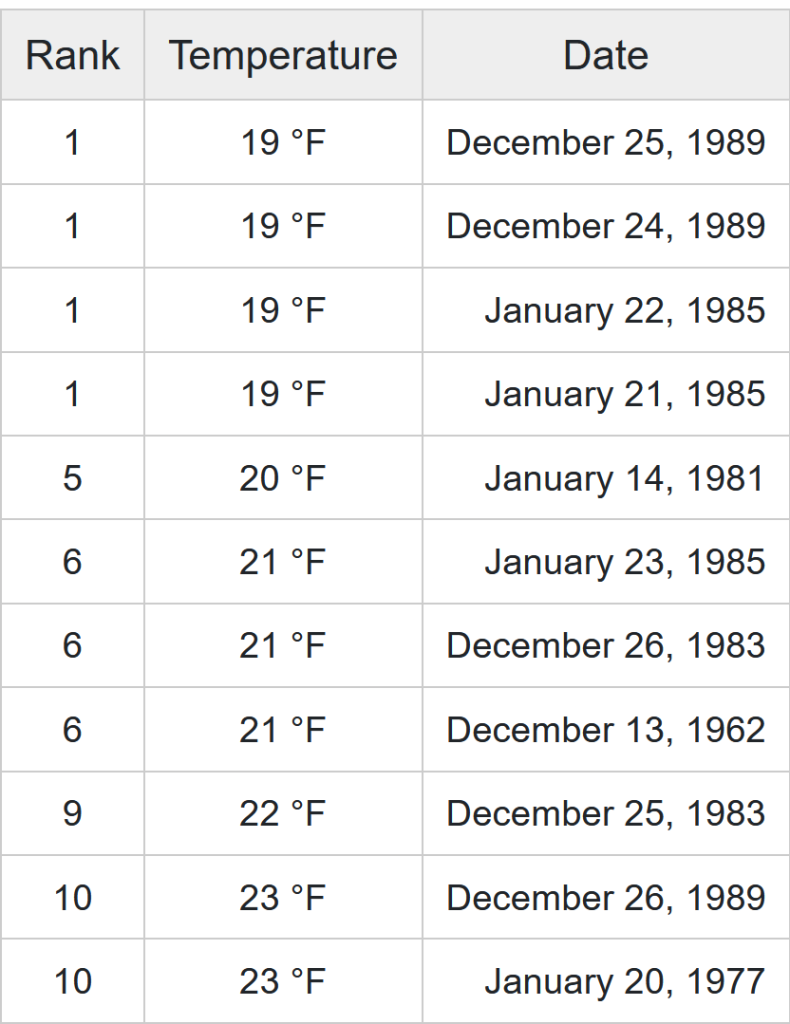The height and width of the screenshot is (1024, 790).
Task: Click the temperature beside January 20, 1977
Action: 283,982
